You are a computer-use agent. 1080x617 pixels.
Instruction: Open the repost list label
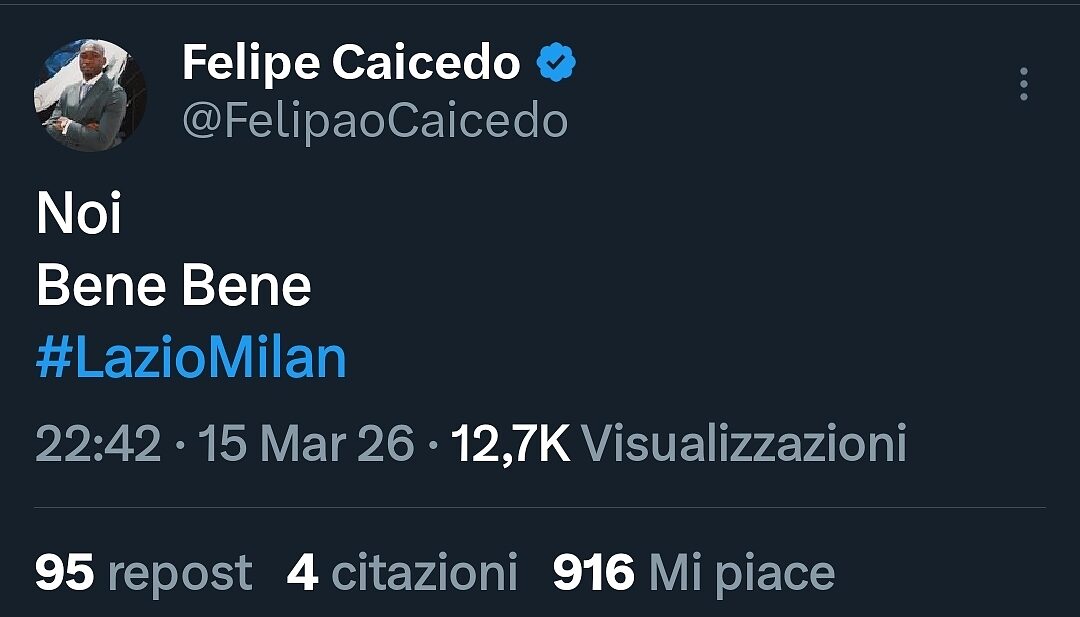click(x=180, y=574)
